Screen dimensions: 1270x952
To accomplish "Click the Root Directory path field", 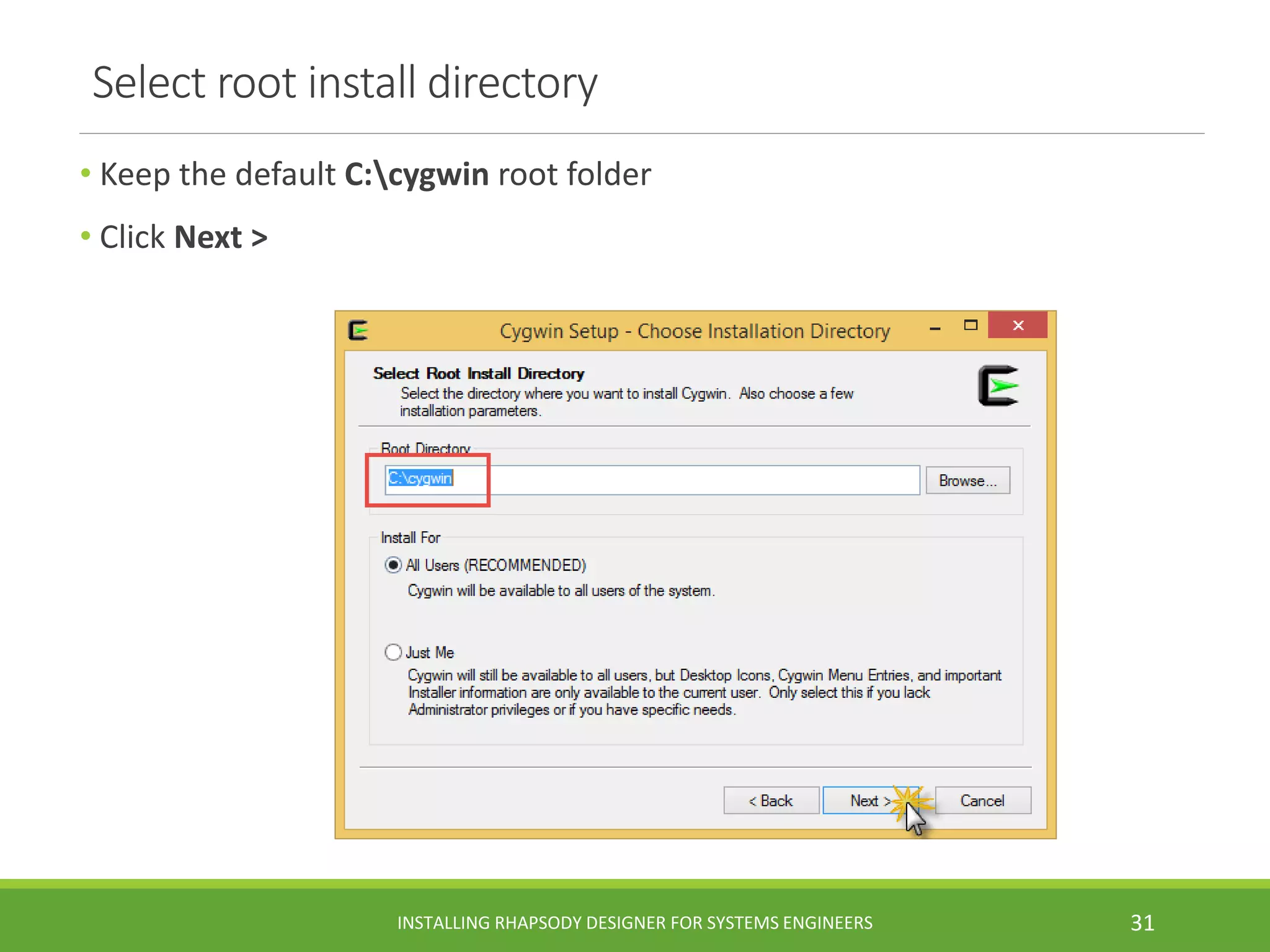I will [652, 480].
